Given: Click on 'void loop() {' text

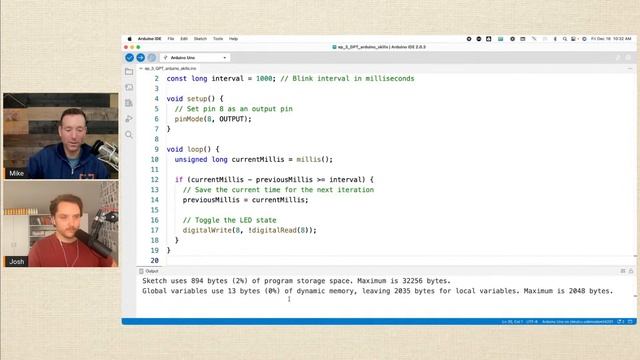Looking at the screenshot, I should click(193, 149).
